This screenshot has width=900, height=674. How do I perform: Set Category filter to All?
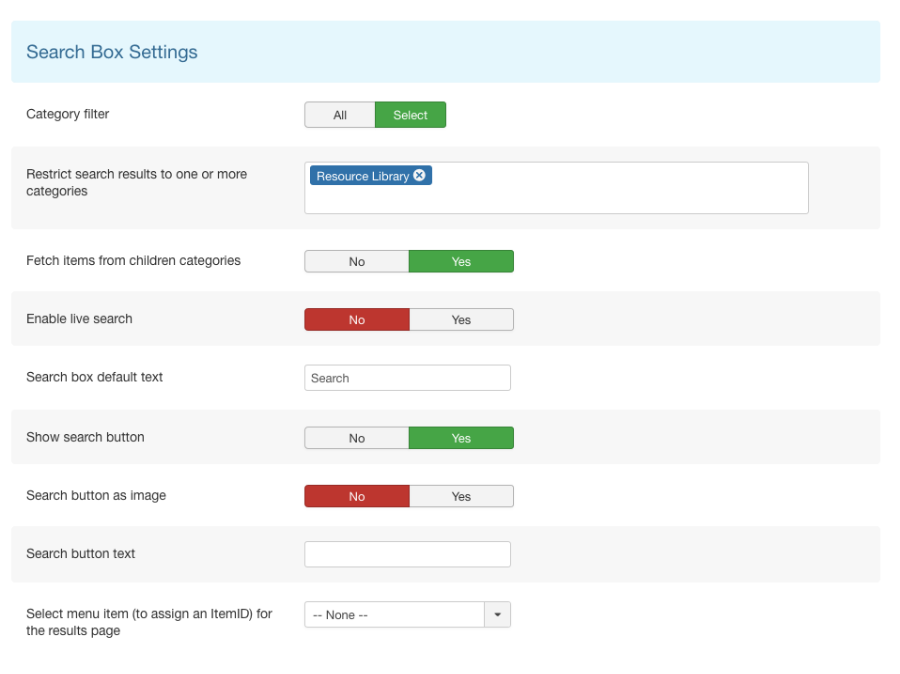click(x=340, y=115)
